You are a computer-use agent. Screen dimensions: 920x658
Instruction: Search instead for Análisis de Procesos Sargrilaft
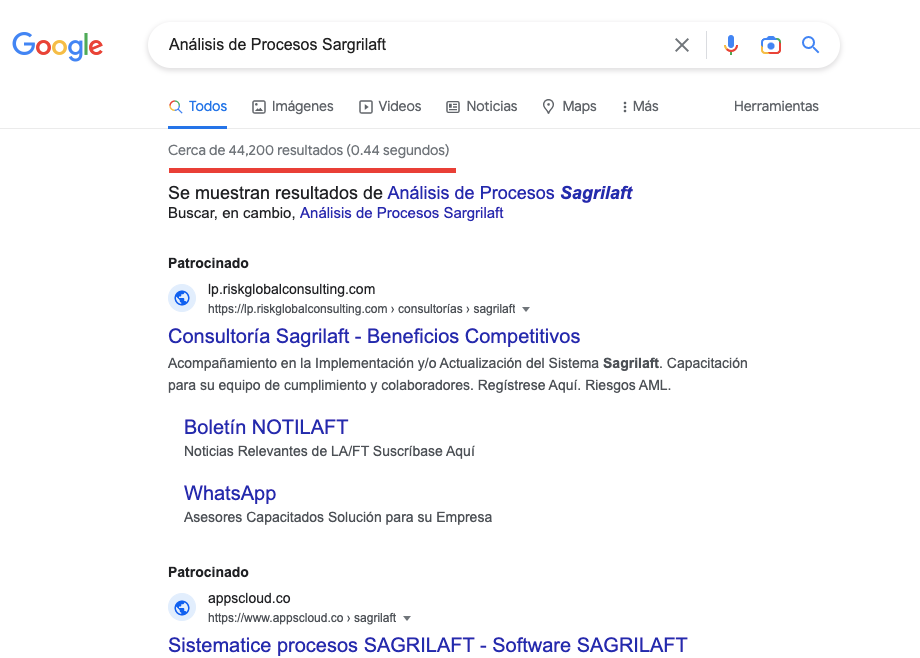tap(401, 213)
